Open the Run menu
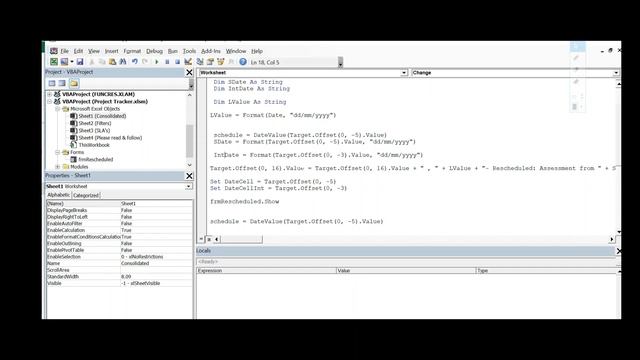The height and width of the screenshot is (360, 640). pyautogui.click(x=172, y=51)
